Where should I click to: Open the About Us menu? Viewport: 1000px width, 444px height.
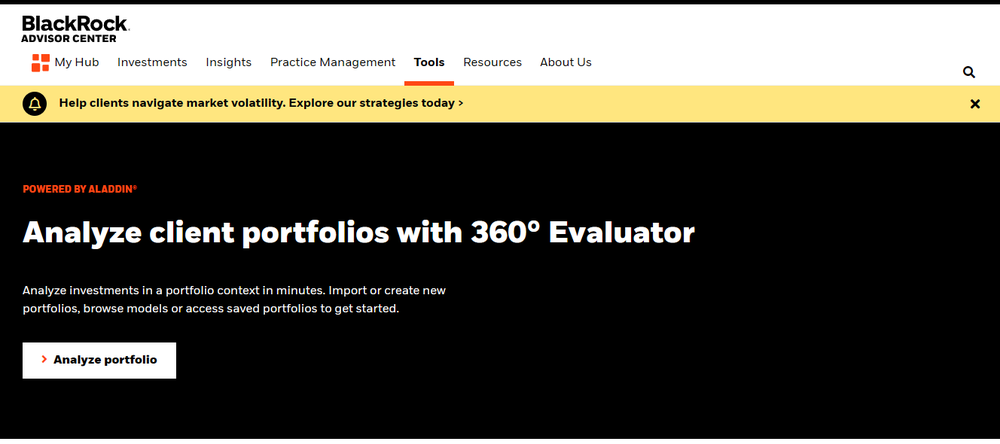tap(566, 63)
